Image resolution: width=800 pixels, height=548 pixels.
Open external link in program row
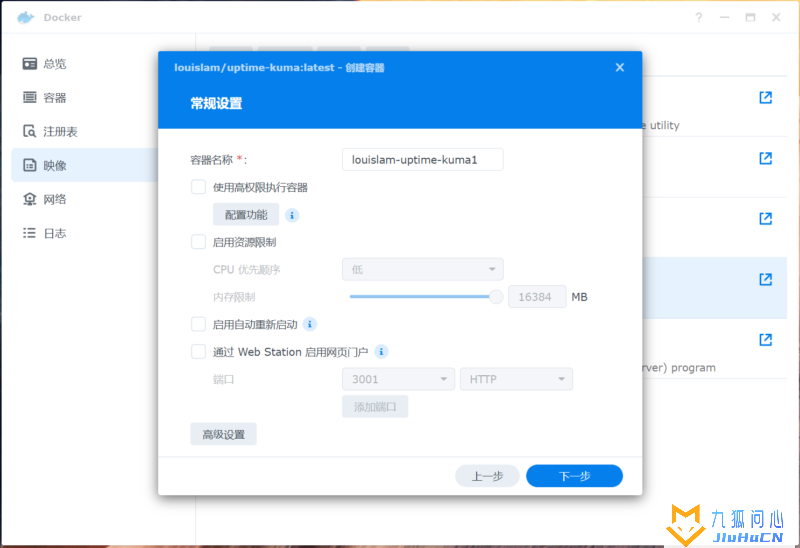coord(765,340)
